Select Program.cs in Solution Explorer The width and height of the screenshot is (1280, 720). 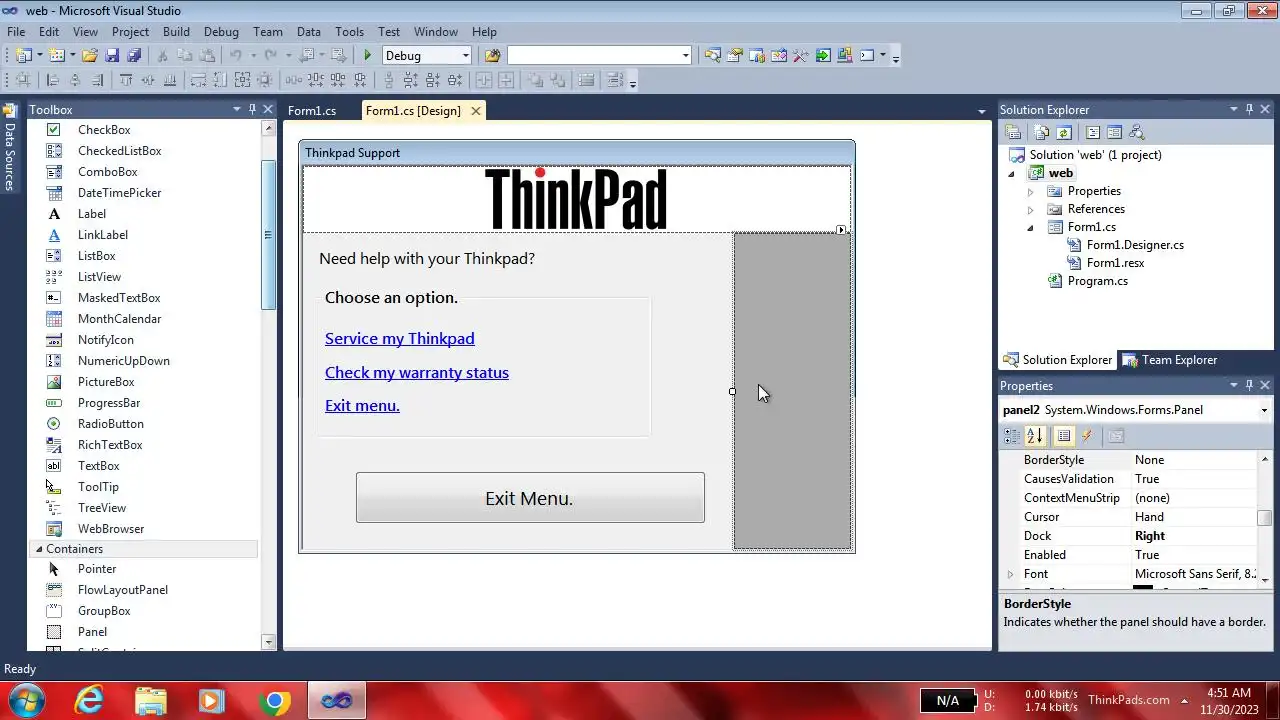(1097, 281)
